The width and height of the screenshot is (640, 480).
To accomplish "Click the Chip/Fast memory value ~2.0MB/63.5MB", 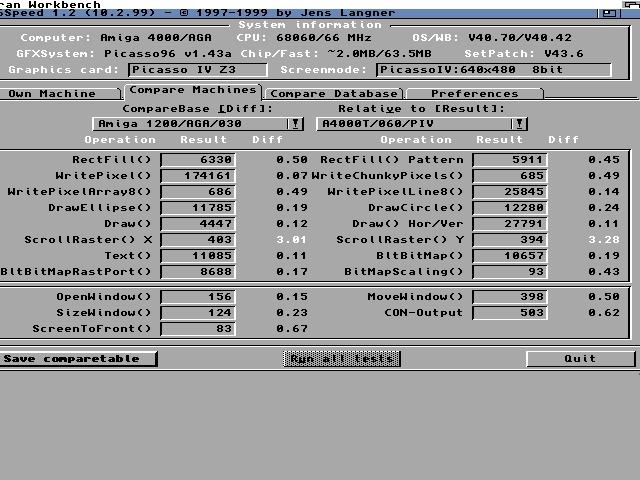I will coord(379,53).
